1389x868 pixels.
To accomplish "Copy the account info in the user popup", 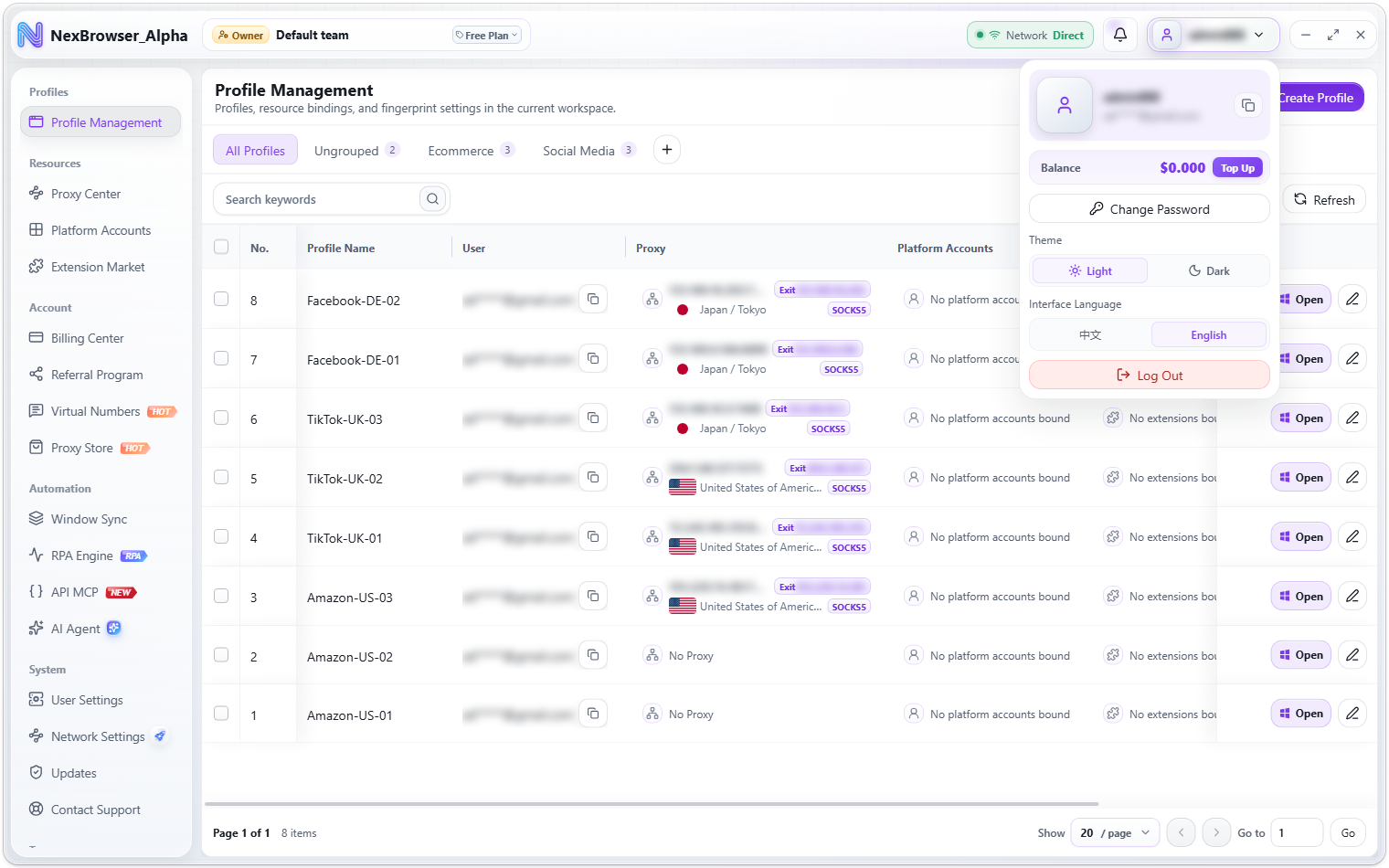I will point(1248,105).
